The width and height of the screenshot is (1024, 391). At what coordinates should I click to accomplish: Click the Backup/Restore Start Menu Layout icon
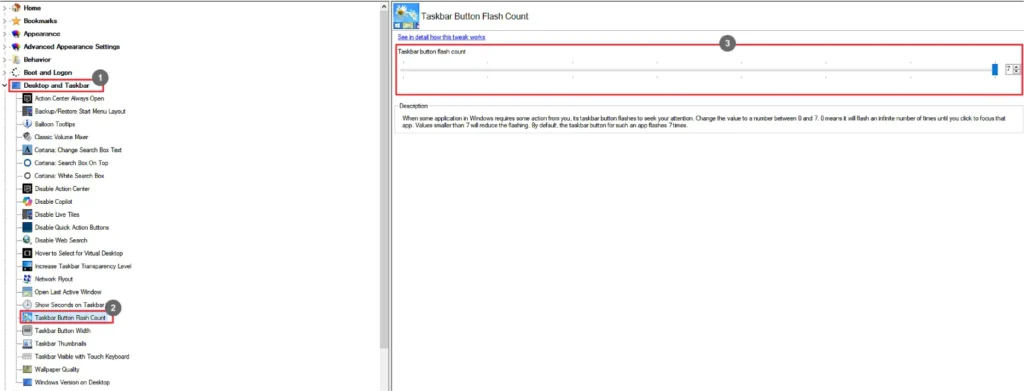coord(27,111)
